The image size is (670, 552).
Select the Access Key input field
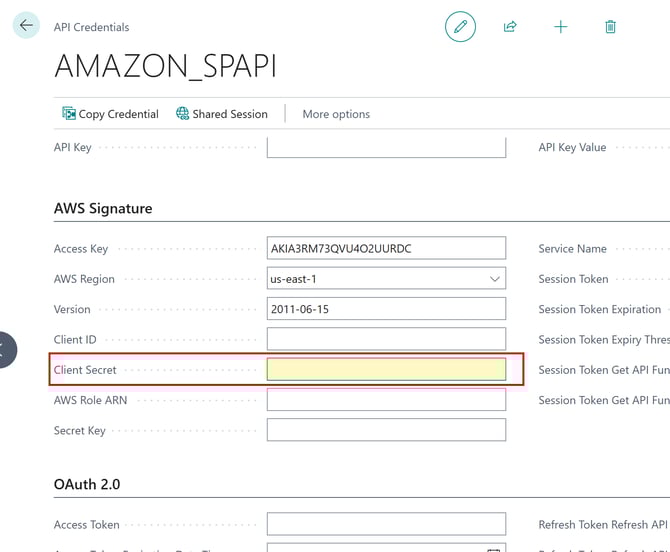click(x=386, y=248)
